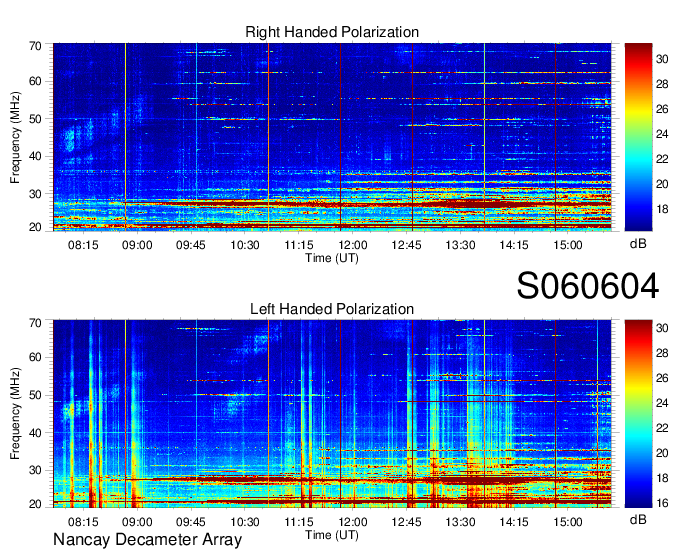Screen dimensions: 680x552
Task: Click the "11:15" time tick of Right Handed plot
Action: (x=299, y=245)
